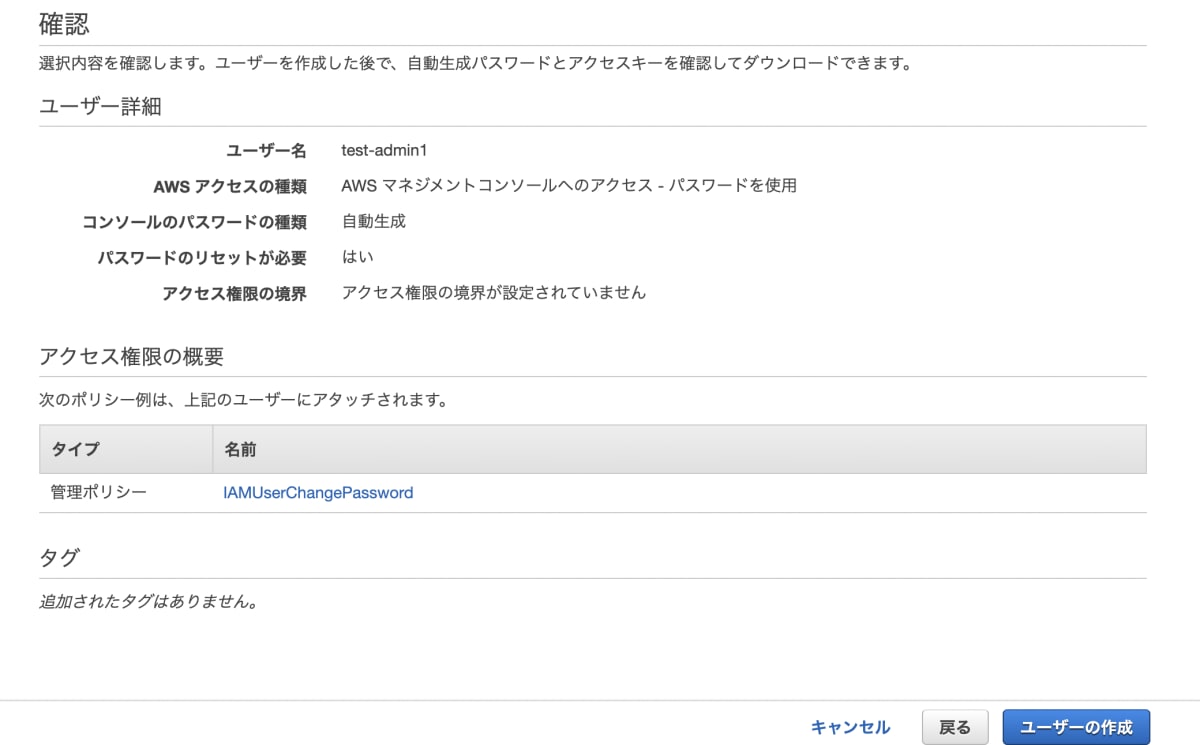Click the 選択内容を確認します description line
The image size is (1200, 745).
pos(478,64)
